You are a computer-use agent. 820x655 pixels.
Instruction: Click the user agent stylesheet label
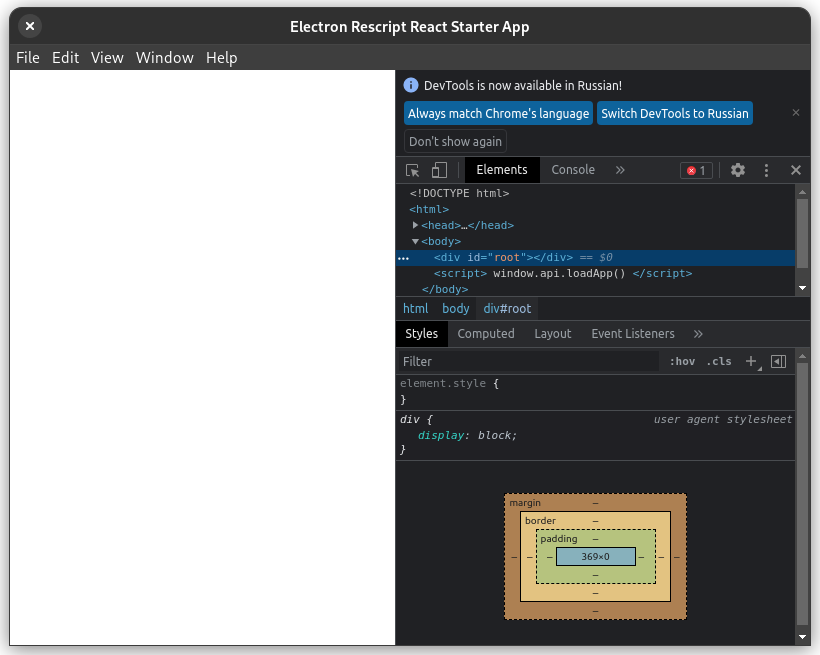point(723,420)
